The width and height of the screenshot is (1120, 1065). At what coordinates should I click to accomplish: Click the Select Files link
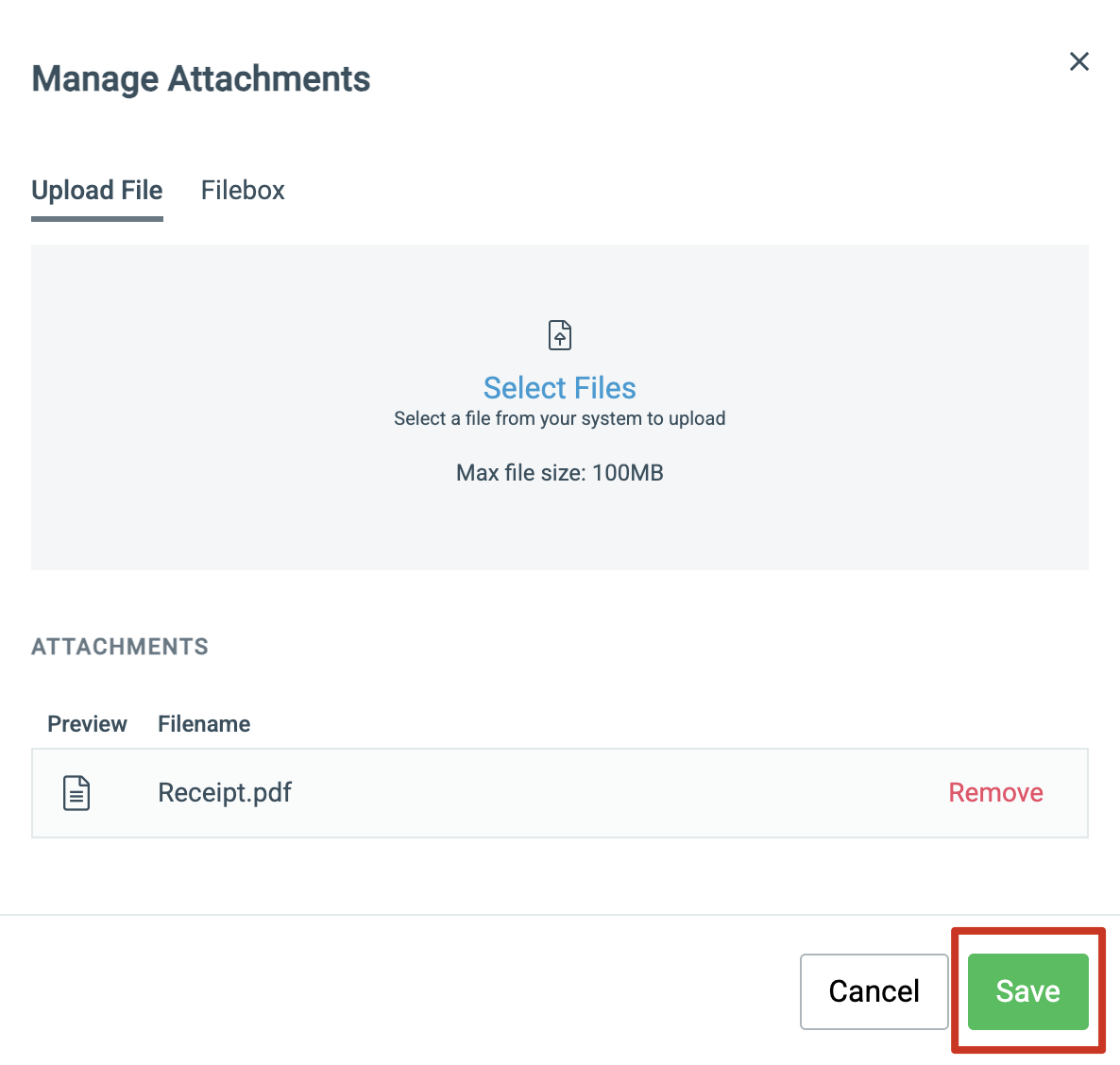pyautogui.click(x=559, y=388)
